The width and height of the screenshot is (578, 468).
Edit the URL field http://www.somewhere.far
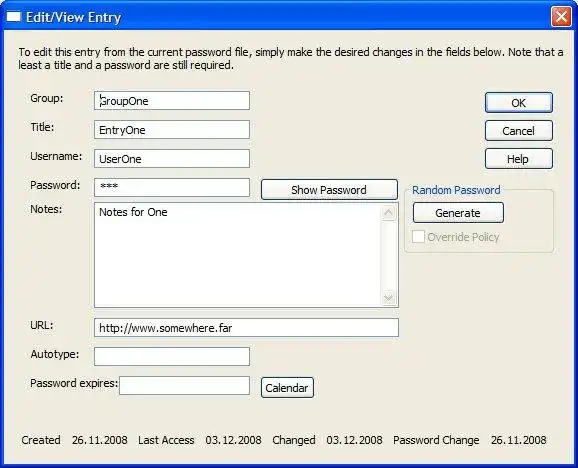point(246,328)
